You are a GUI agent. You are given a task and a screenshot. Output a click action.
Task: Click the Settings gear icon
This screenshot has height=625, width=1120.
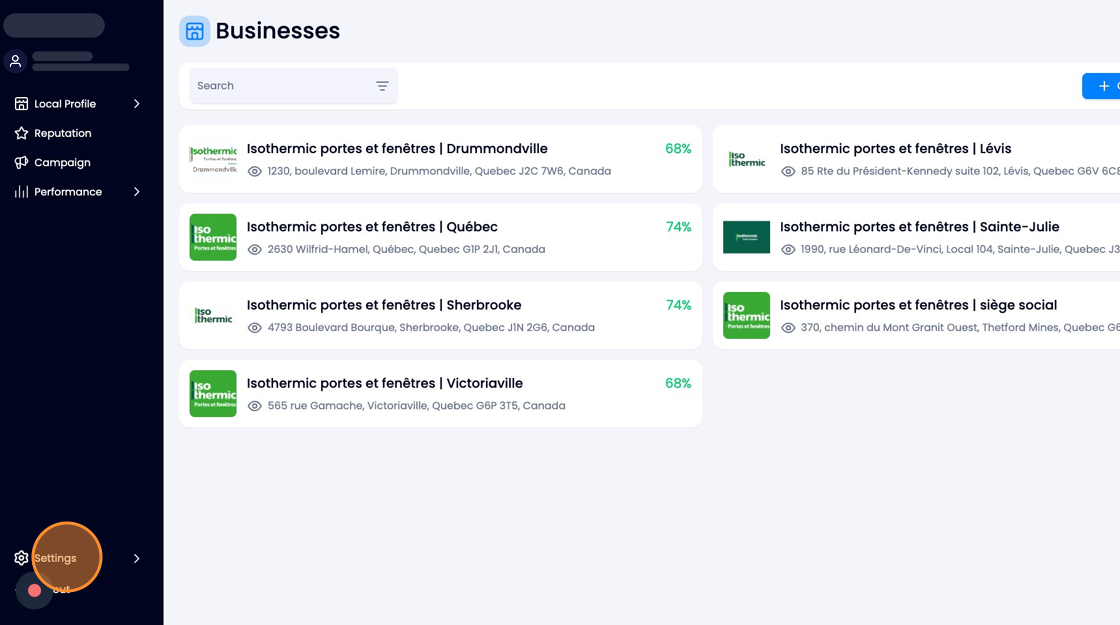click(x=21, y=558)
